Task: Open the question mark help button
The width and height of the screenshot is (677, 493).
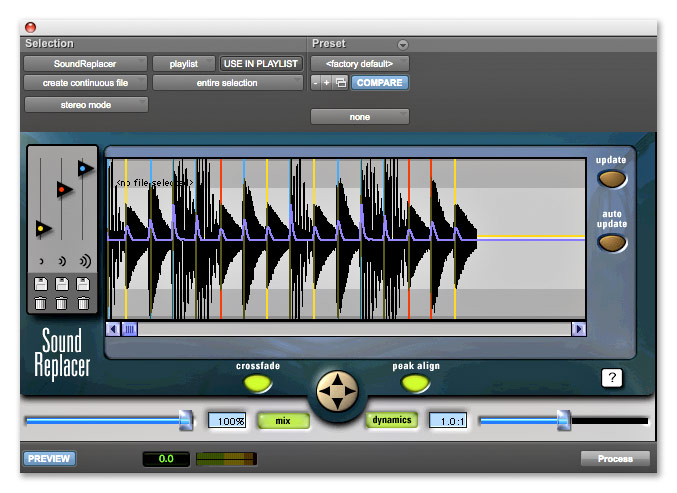Action: pos(612,377)
